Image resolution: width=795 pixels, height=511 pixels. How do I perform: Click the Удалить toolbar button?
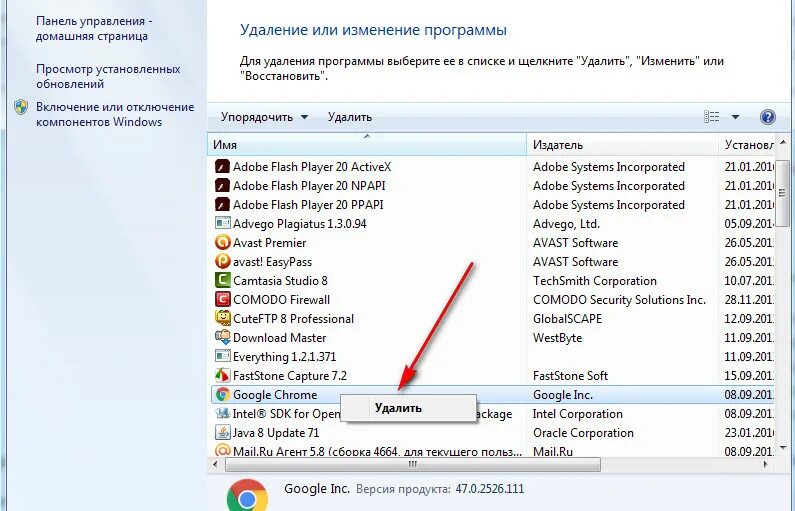pyautogui.click(x=350, y=117)
